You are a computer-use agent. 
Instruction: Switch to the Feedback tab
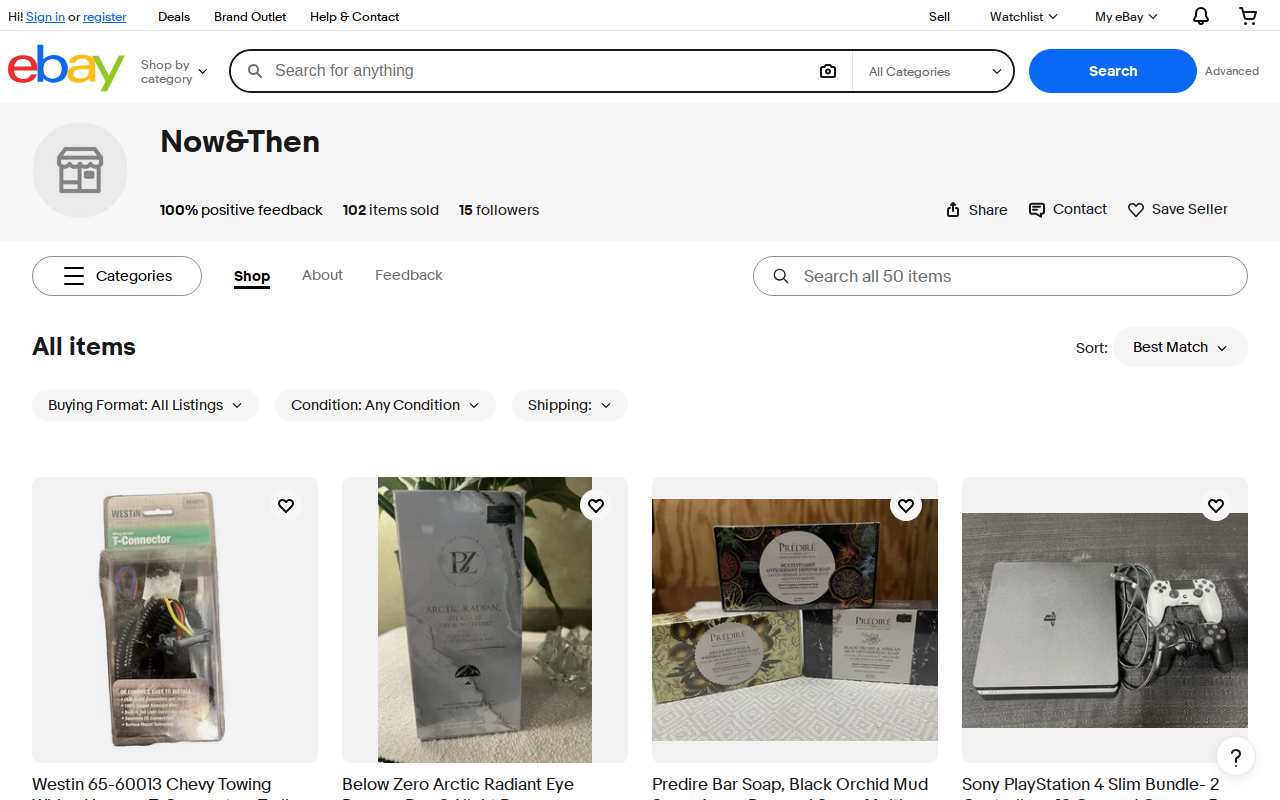408,275
